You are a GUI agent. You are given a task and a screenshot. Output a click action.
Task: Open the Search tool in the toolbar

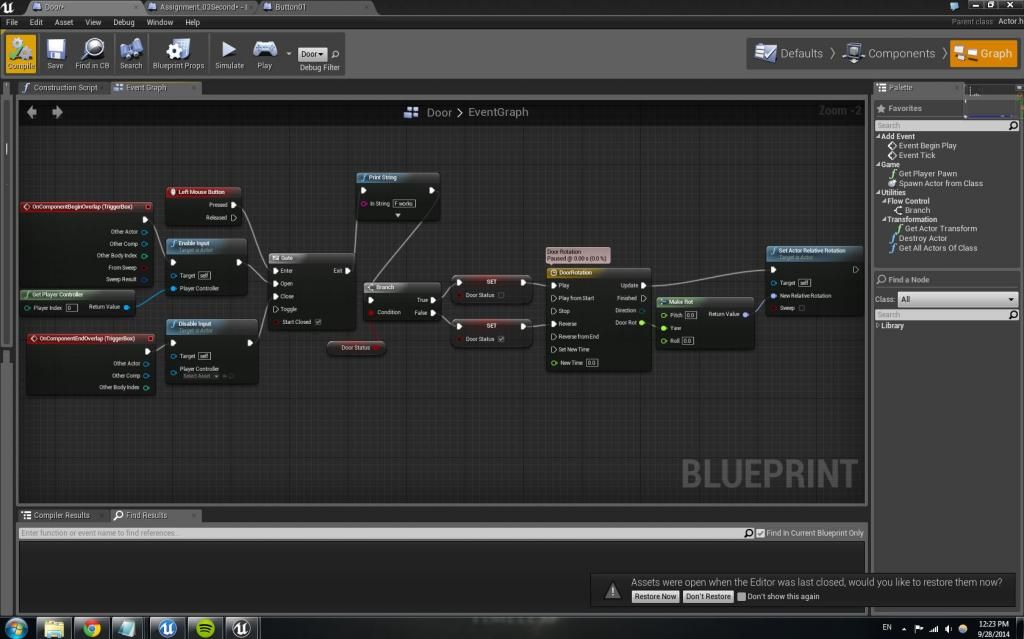131,52
